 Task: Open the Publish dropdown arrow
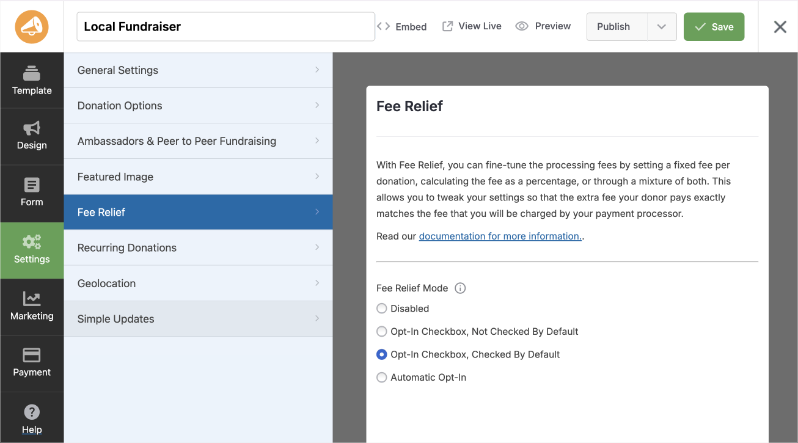click(x=662, y=26)
